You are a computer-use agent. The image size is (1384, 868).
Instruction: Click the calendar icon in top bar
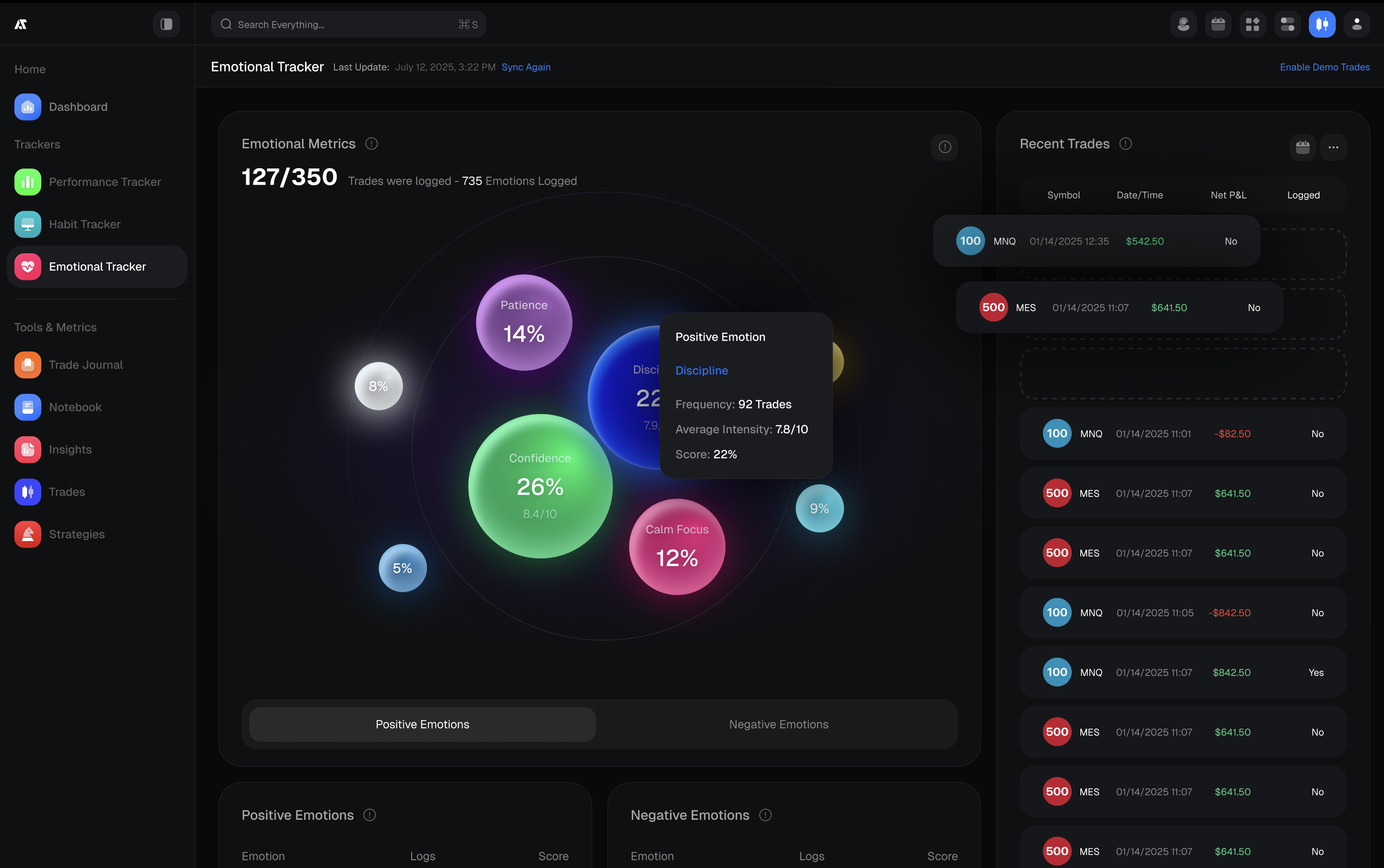pyautogui.click(x=1217, y=24)
